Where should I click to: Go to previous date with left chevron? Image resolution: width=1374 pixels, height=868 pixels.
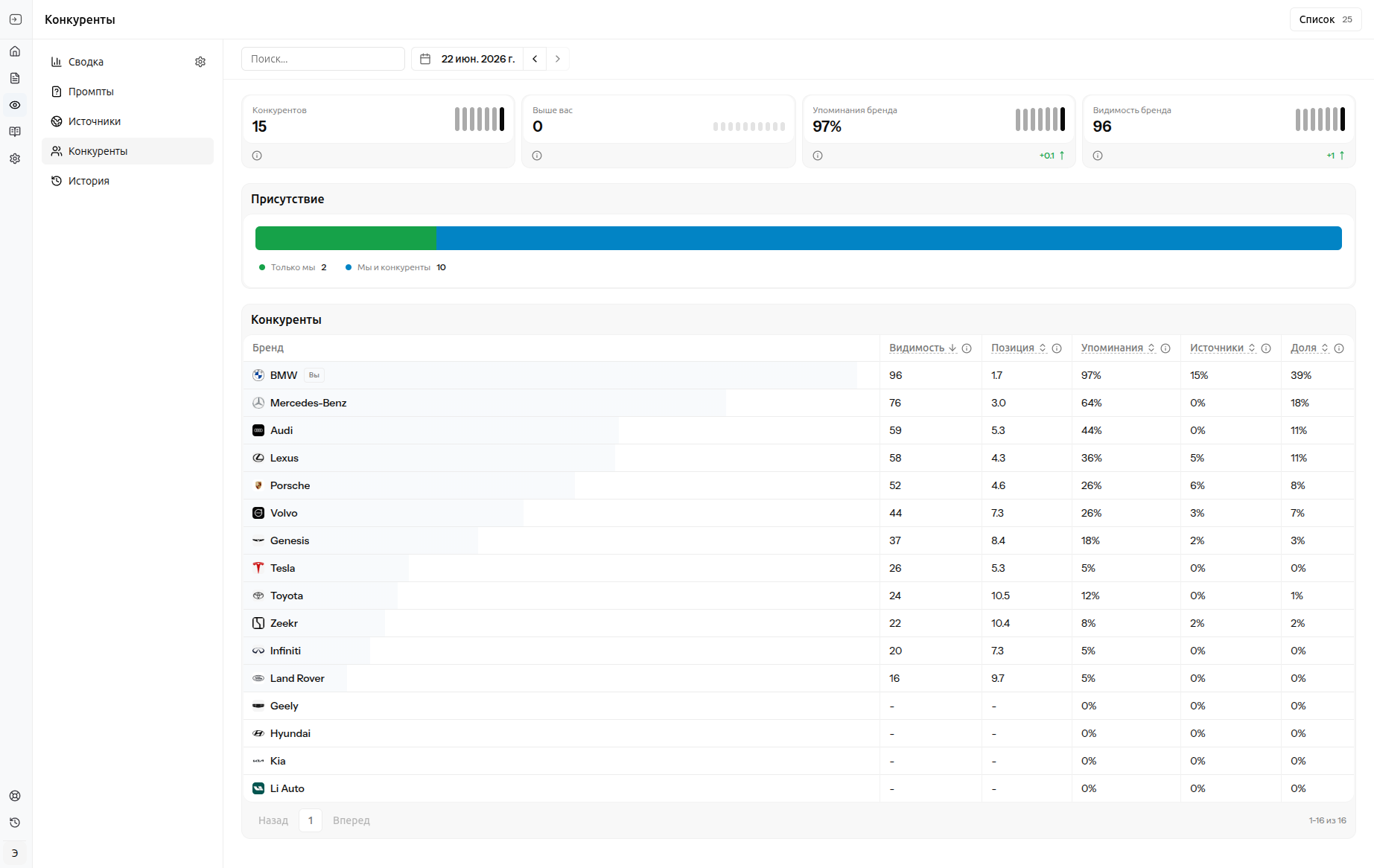coord(535,59)
